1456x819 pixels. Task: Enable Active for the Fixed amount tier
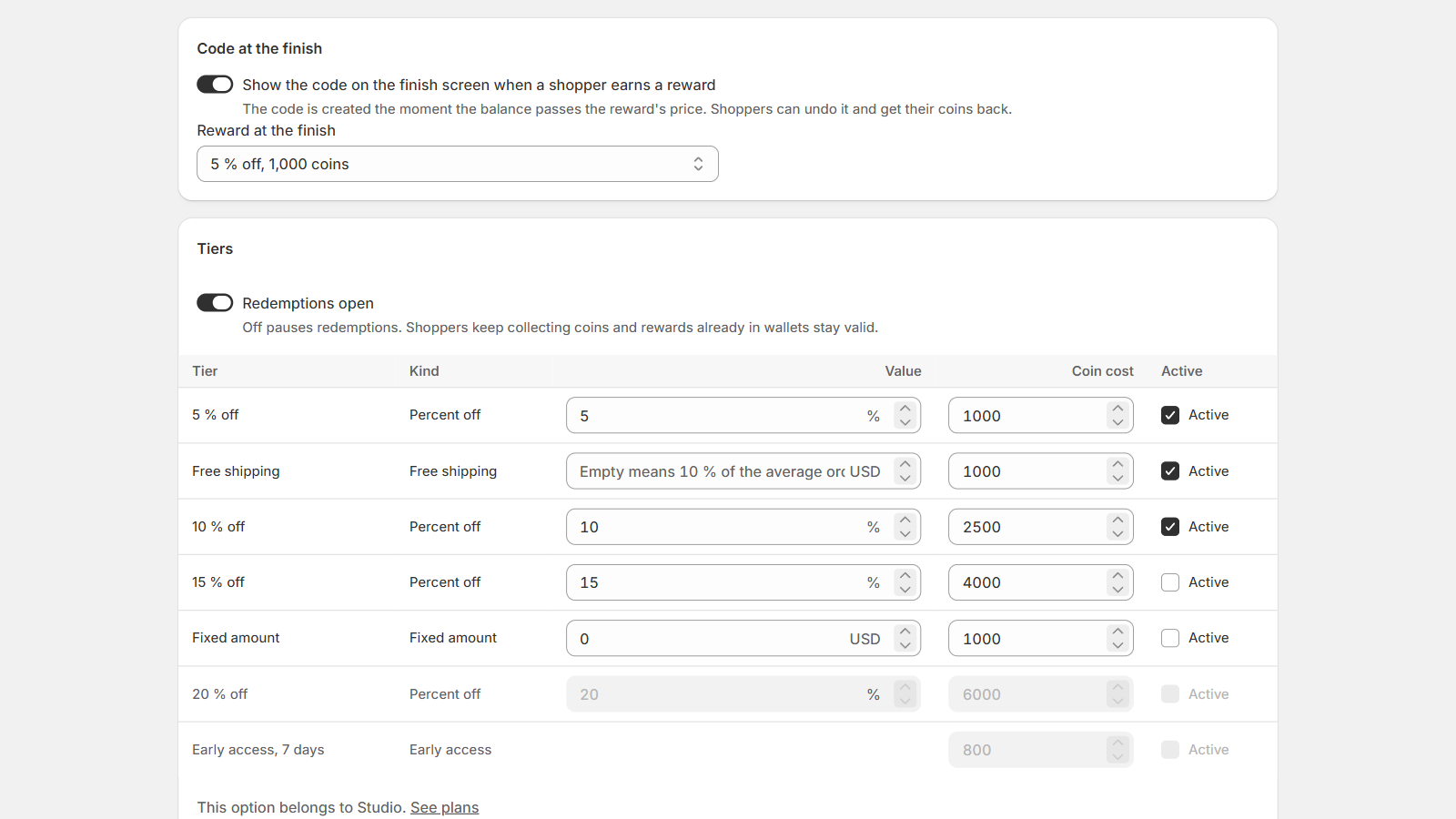(1170, 638)
